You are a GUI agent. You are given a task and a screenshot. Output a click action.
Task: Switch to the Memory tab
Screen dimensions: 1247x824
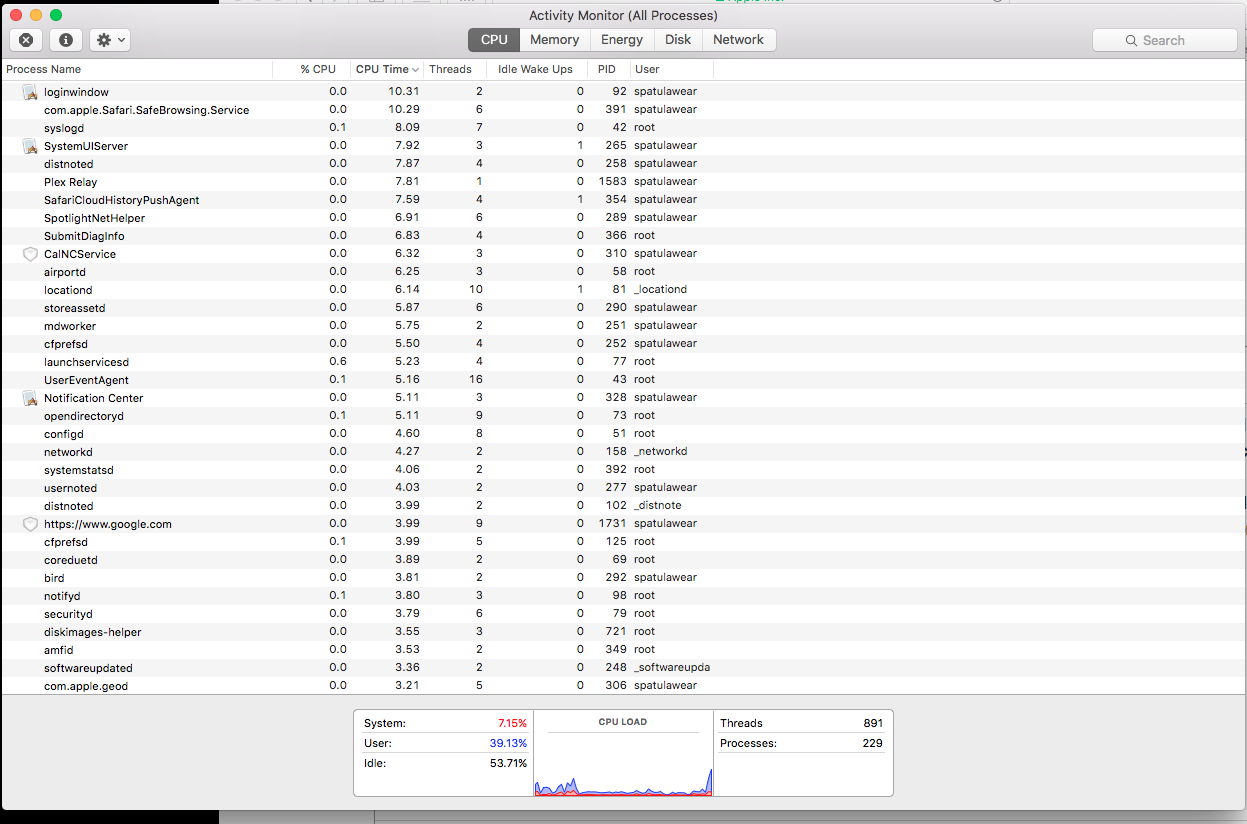pyautogui.click(x=554, y=40)
